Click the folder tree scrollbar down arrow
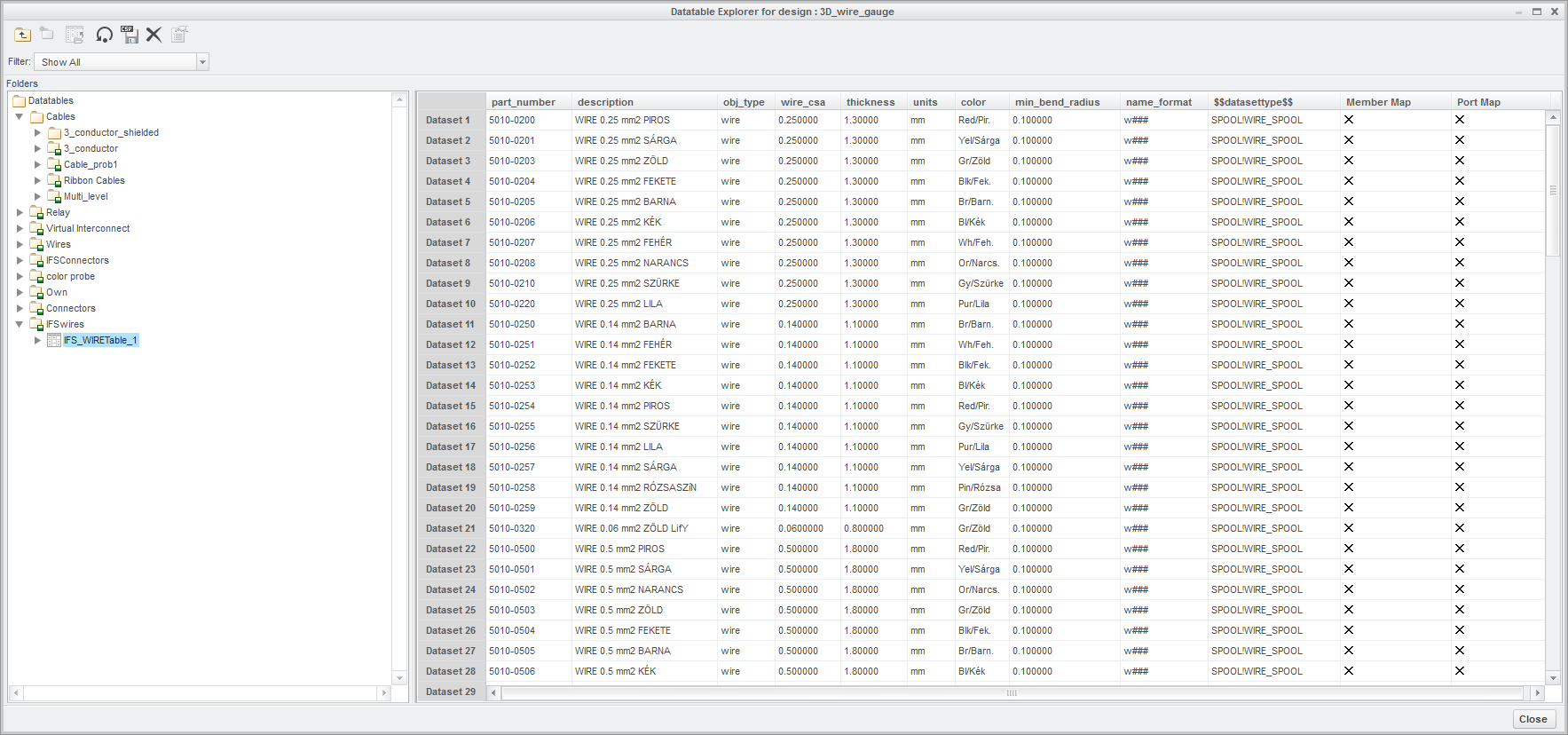 coord(399,678)
